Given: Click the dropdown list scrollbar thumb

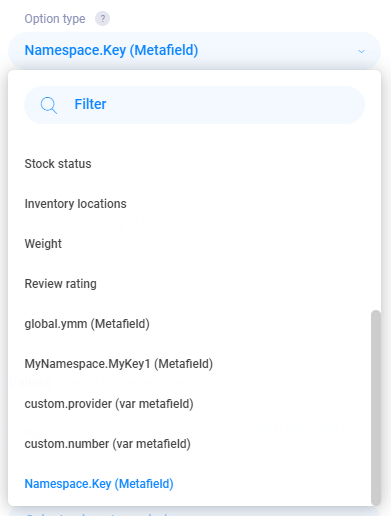Looking at the screenshot, I should (376, 408).
